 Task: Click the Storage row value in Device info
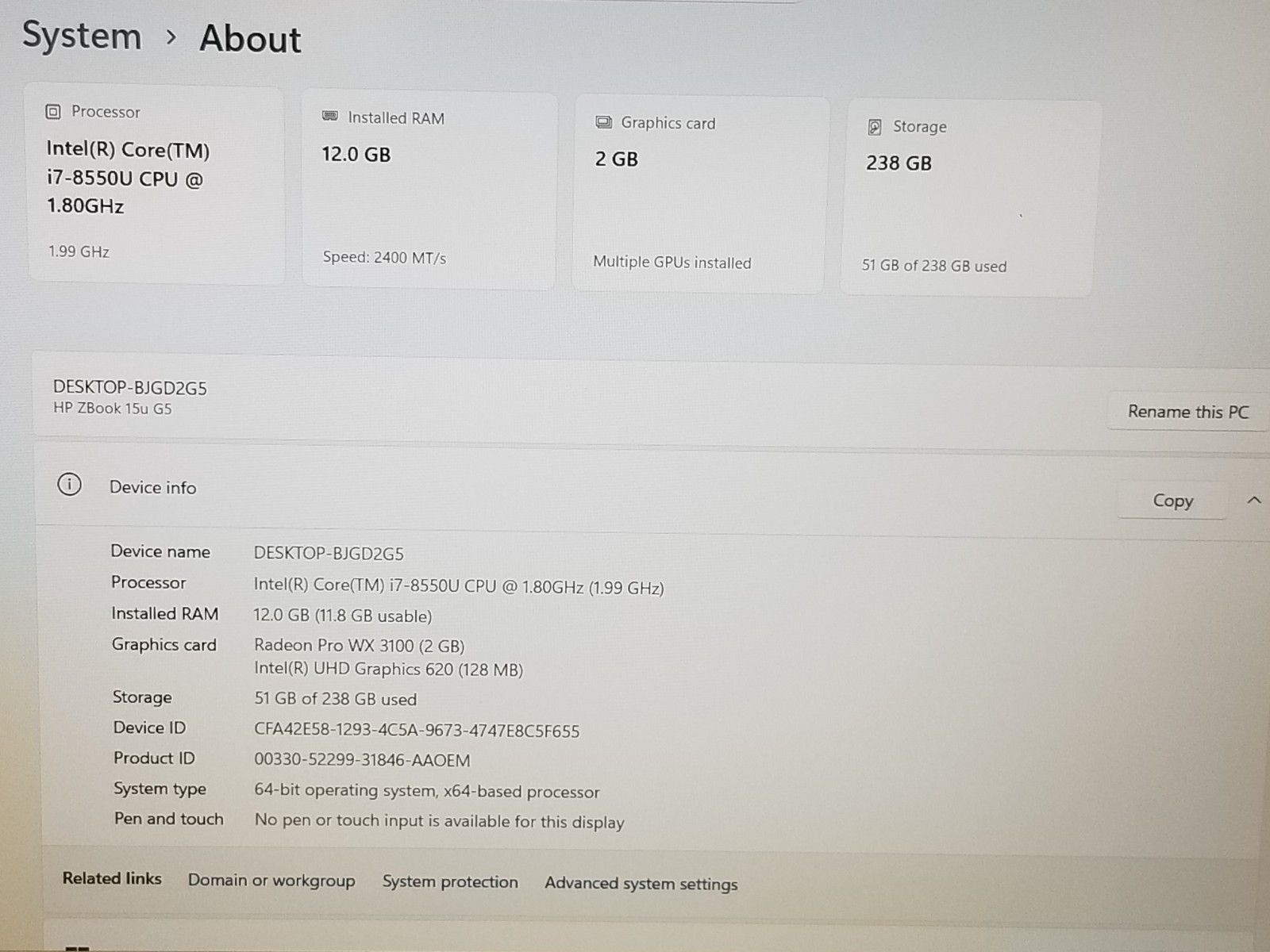[x=335, y=699]
